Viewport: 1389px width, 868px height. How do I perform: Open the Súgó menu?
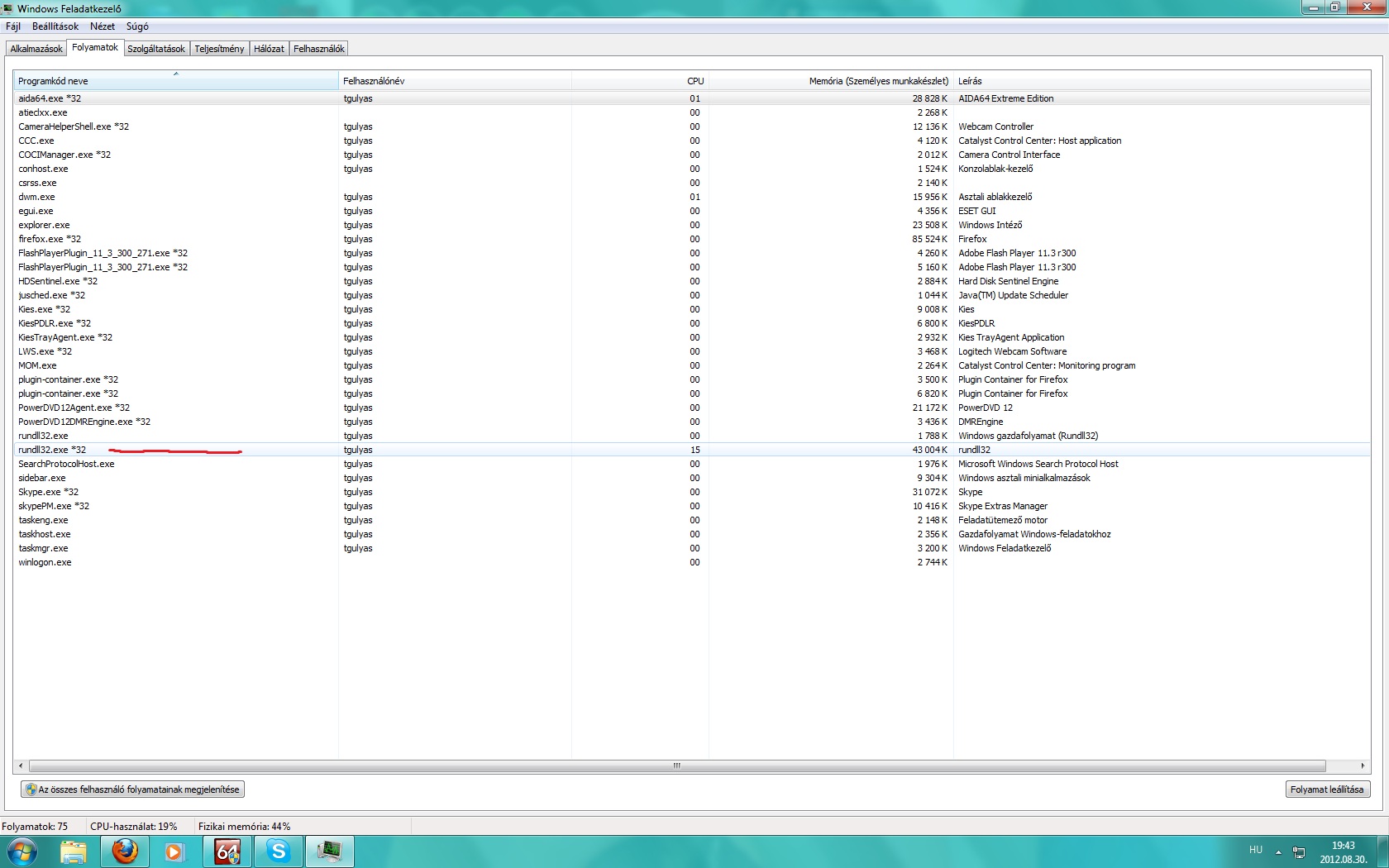point(137,26)
